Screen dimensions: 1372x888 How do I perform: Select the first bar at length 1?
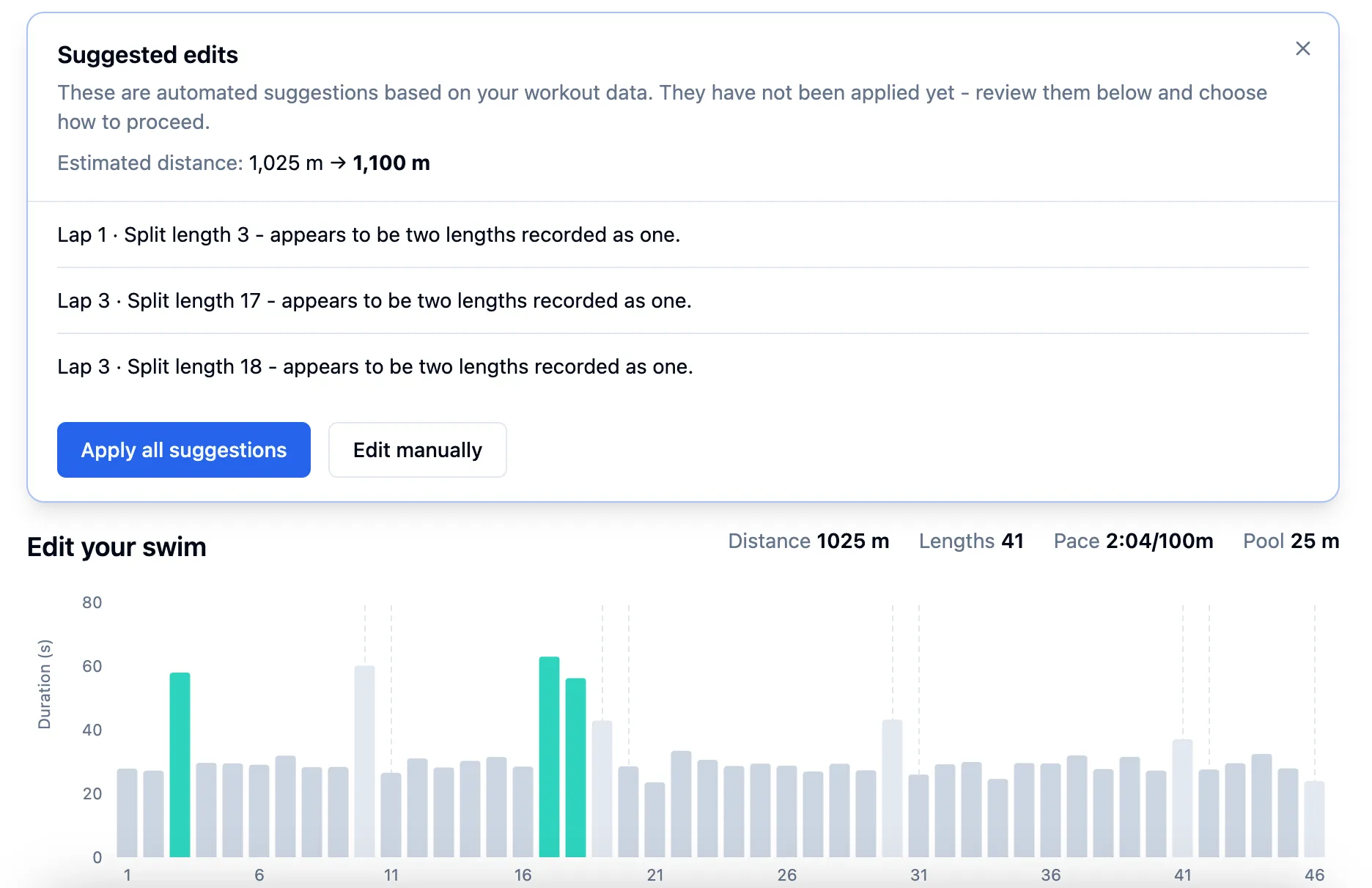pyautogui.click(x=127, y=813)
